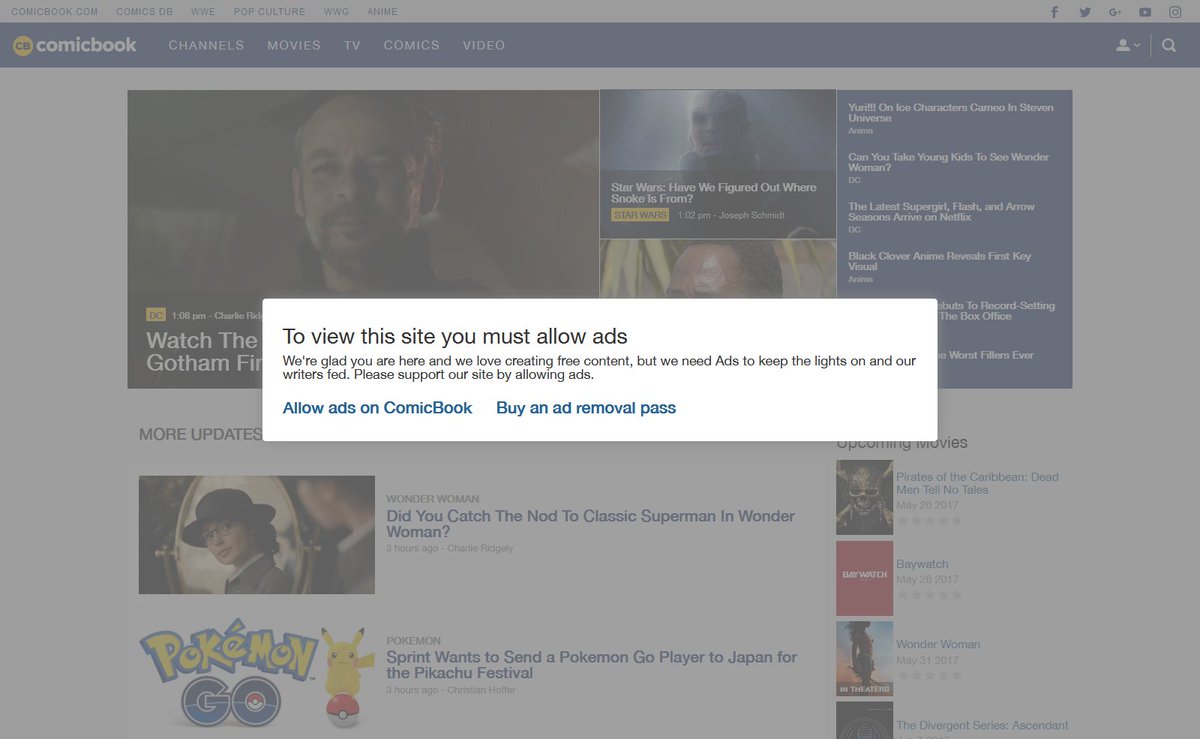Click the STAR WARS category tag
This screenshot has width=1200, height=739.
tap(640, 215)
